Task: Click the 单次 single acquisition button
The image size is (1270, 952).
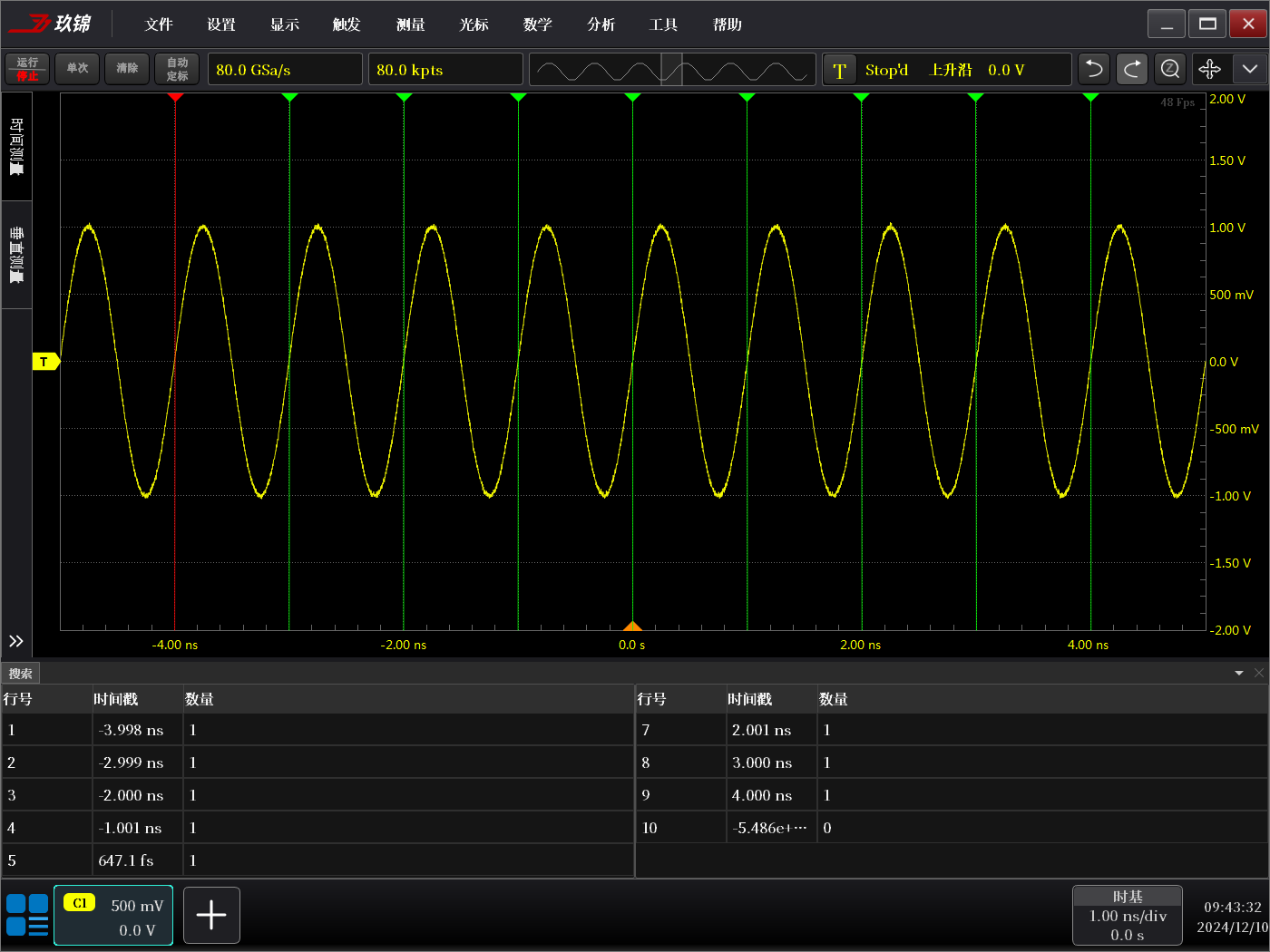Action: [77, 69]
